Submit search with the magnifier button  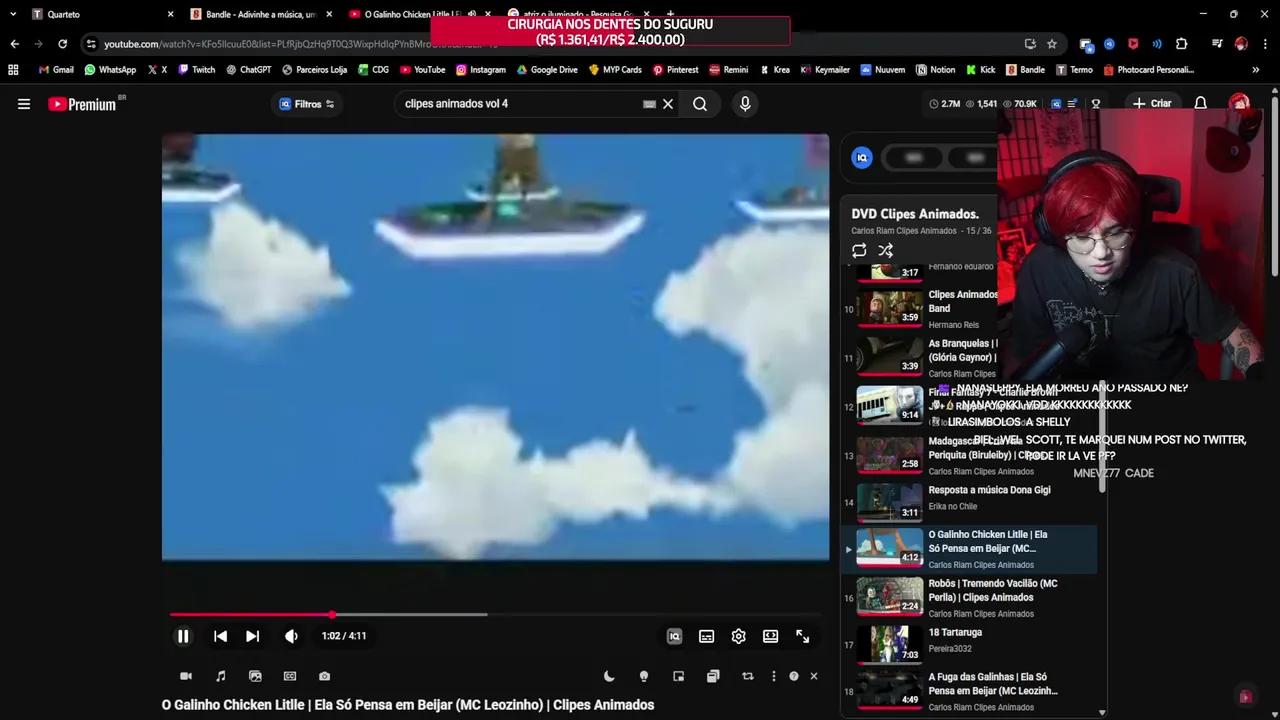(x=700, y=104)
